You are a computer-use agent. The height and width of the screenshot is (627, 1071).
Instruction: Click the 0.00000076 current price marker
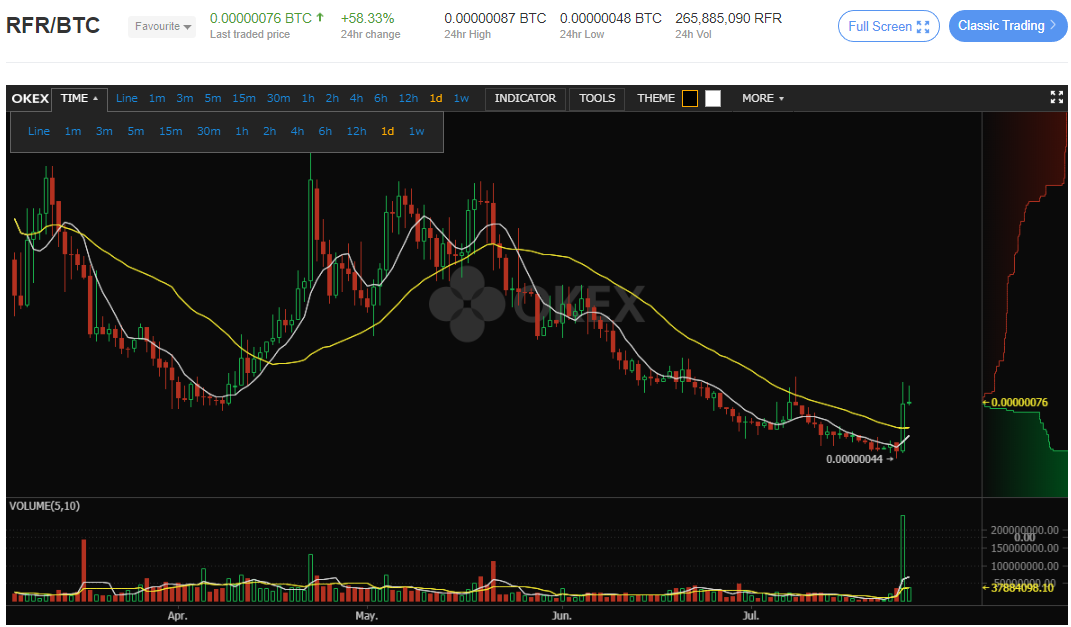click(1018, 402)
